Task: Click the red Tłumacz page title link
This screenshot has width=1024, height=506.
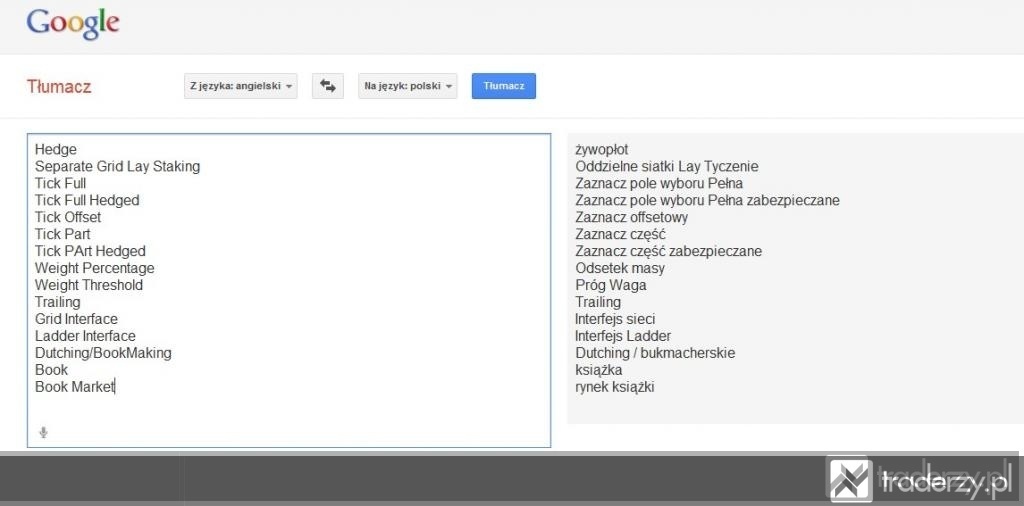Action: [x=59, y=86]
